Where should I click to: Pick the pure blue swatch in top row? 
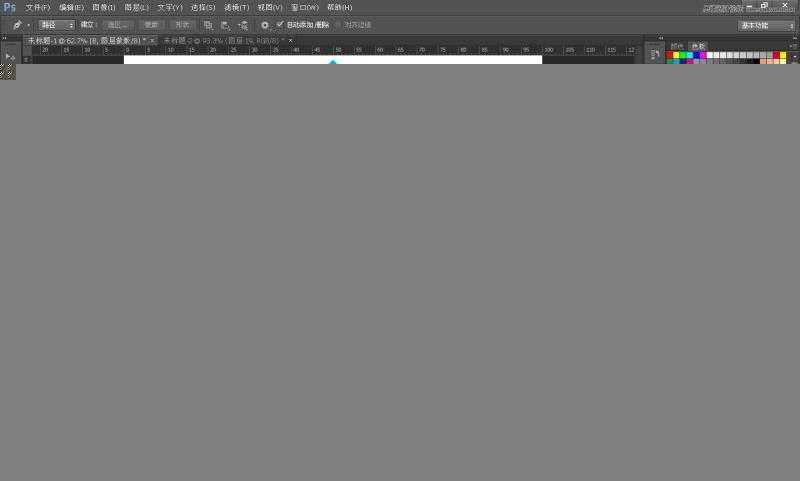pos(696,55)
